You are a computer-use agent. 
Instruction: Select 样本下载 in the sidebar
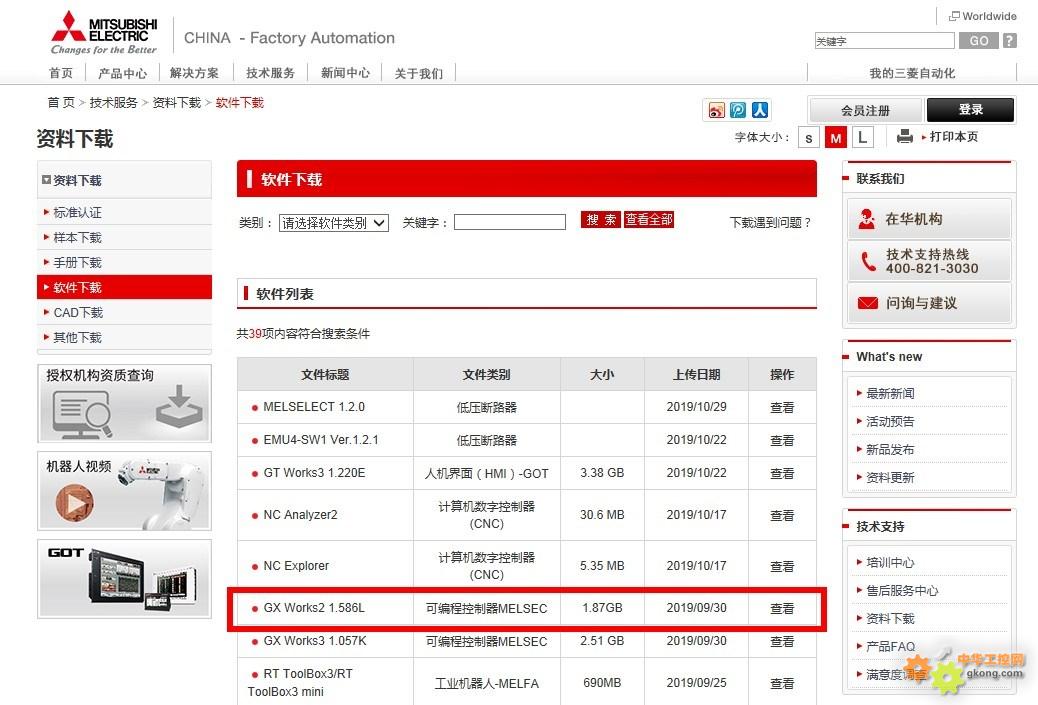coord(124,238)
